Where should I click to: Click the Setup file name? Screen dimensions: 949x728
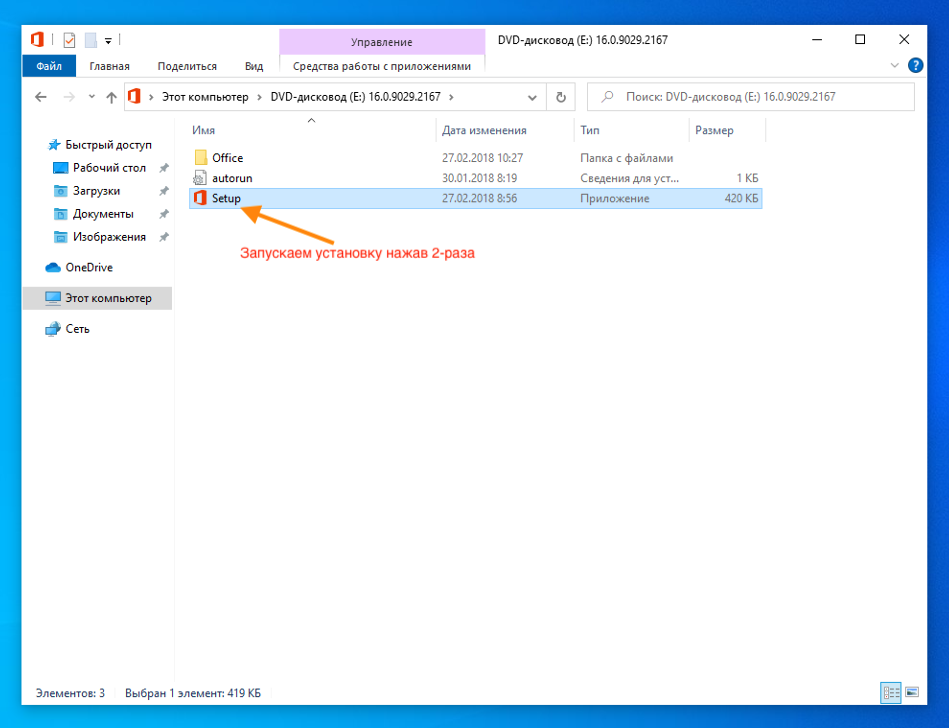tap(226, 198)
